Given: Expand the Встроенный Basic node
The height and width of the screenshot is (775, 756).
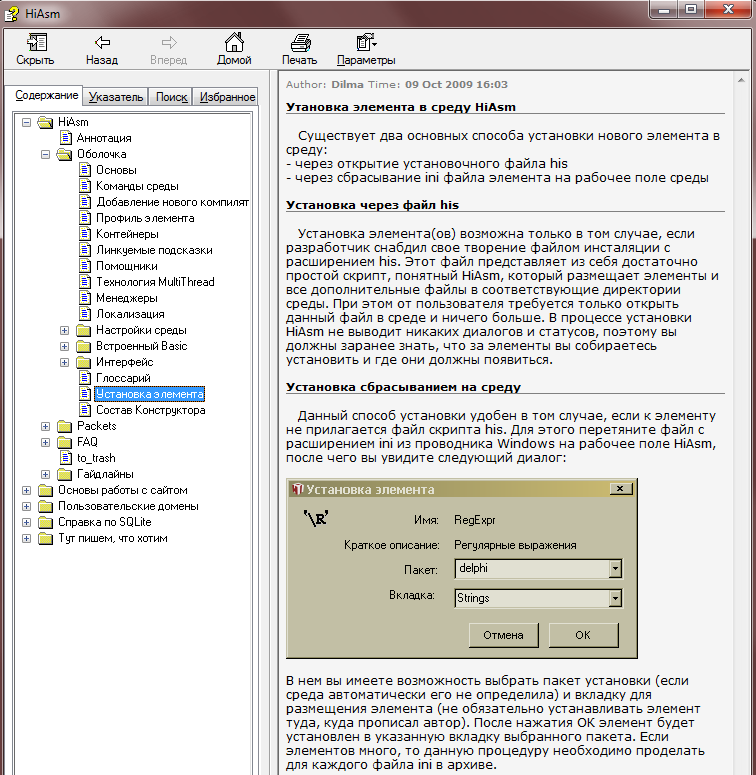Looking at the screenshot, I should 64,346.
